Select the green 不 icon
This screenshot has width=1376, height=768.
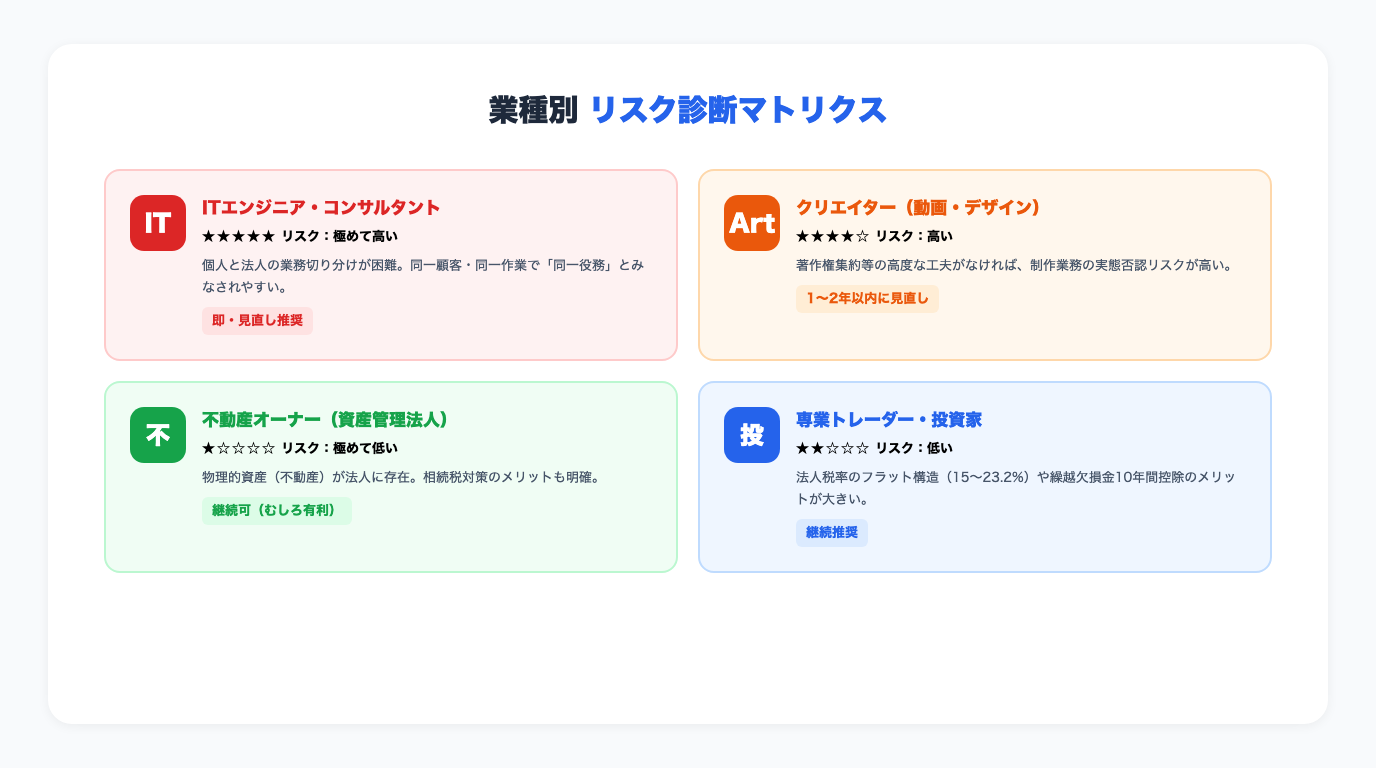pos(157,435)
